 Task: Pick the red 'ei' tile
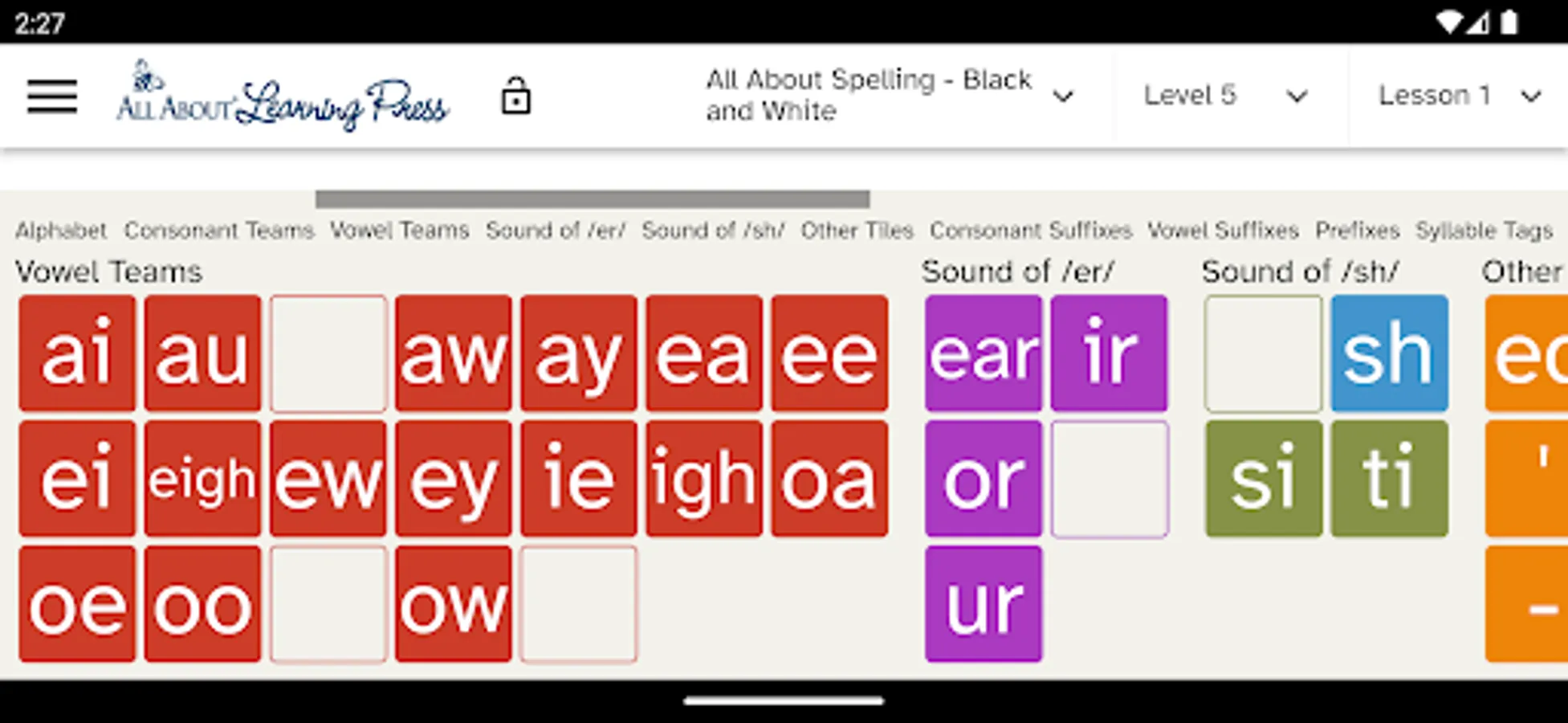(x=77, y=479)
